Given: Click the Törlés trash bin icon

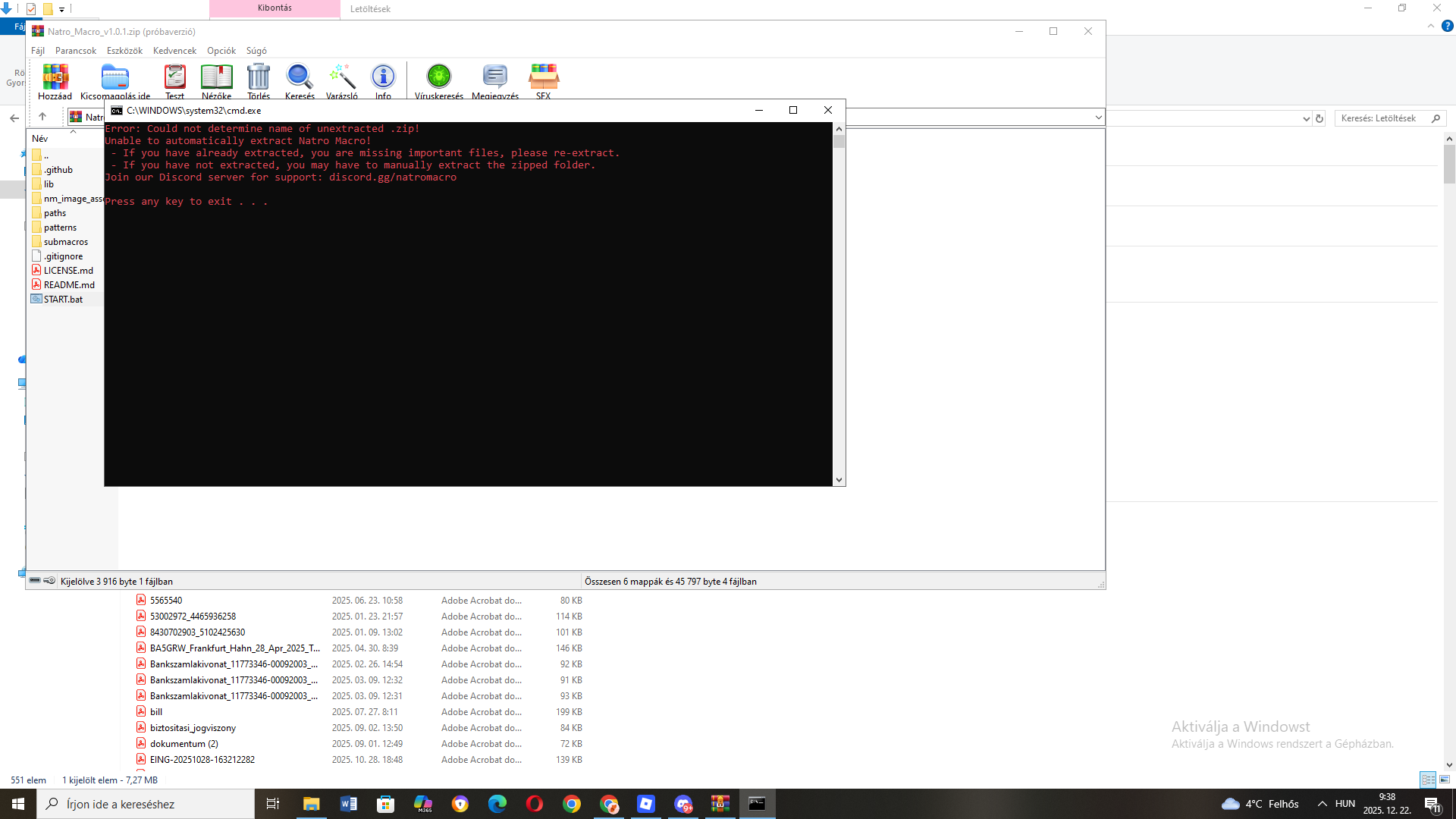Looking at the screenshot, I should (258, 78).
